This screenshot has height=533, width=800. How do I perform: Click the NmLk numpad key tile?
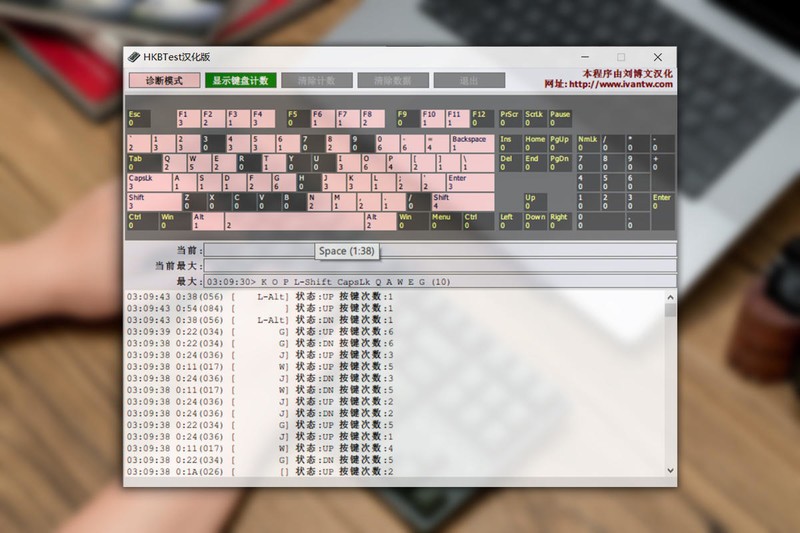tap(588, 143)
